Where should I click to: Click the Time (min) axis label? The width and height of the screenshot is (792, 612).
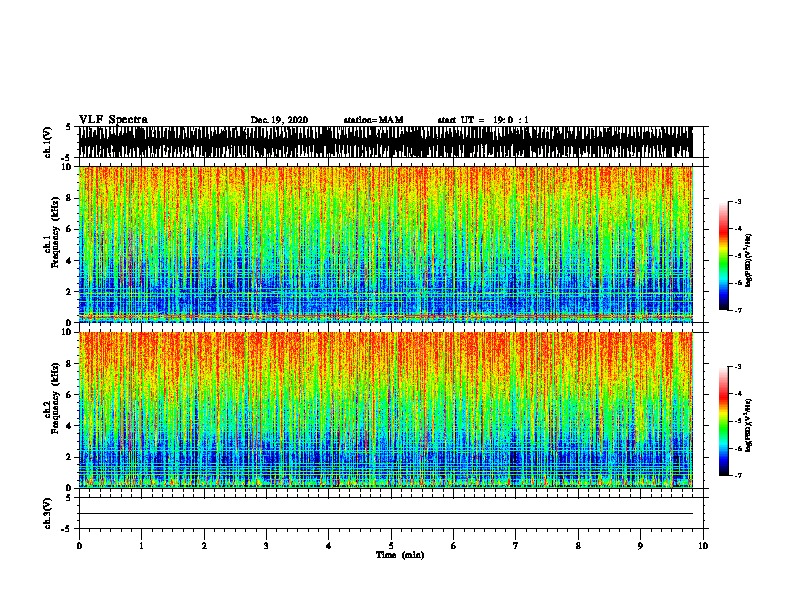pos(400,555)
